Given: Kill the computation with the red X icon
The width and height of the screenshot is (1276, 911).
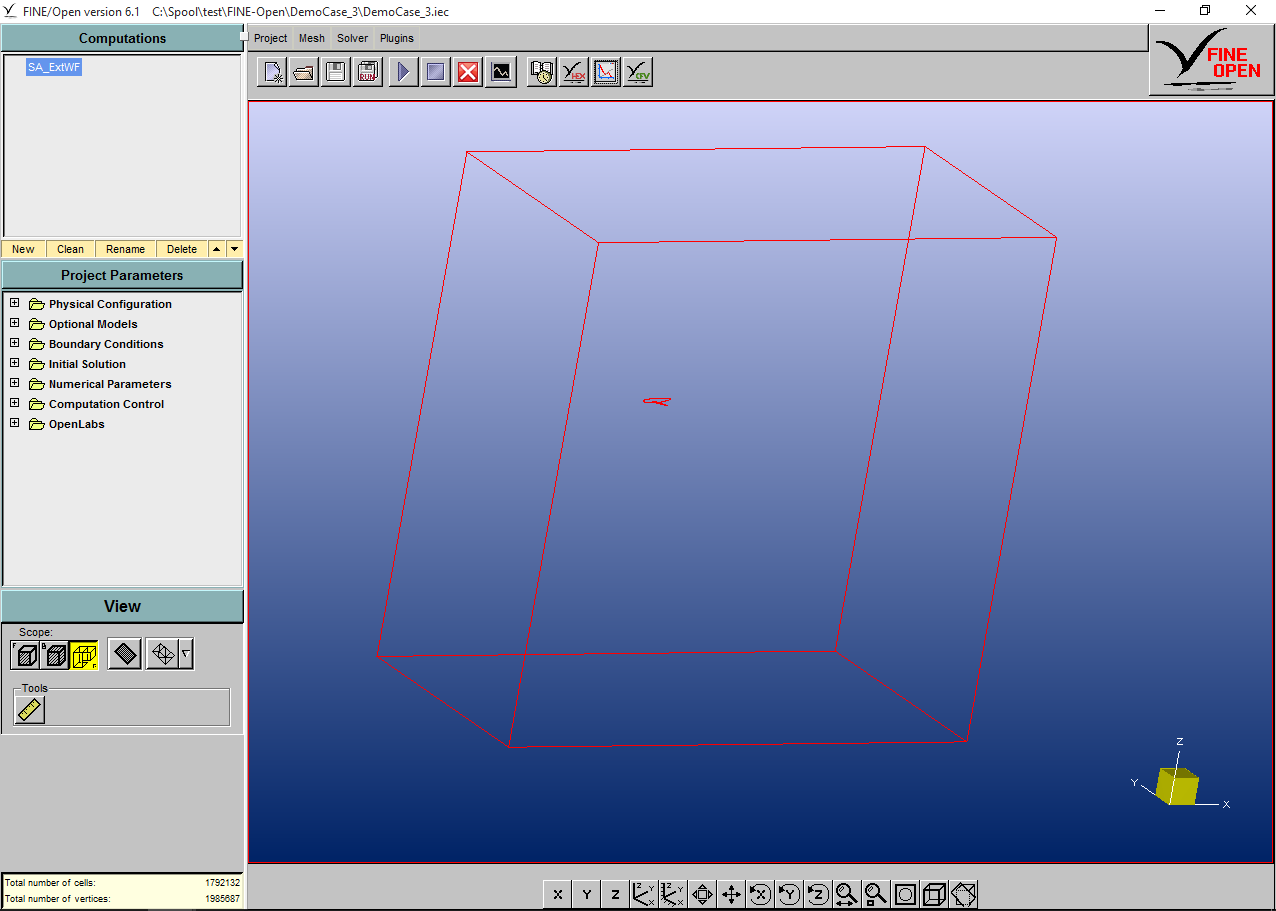Looking at the screenshot, I should pyautogui.click(x=468, y=72).
